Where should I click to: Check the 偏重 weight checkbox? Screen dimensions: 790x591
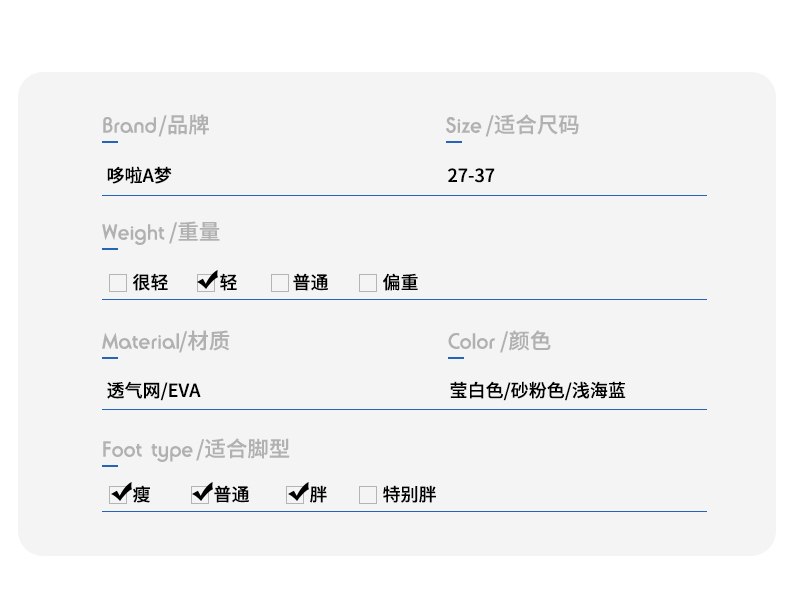tap(368, 283)
